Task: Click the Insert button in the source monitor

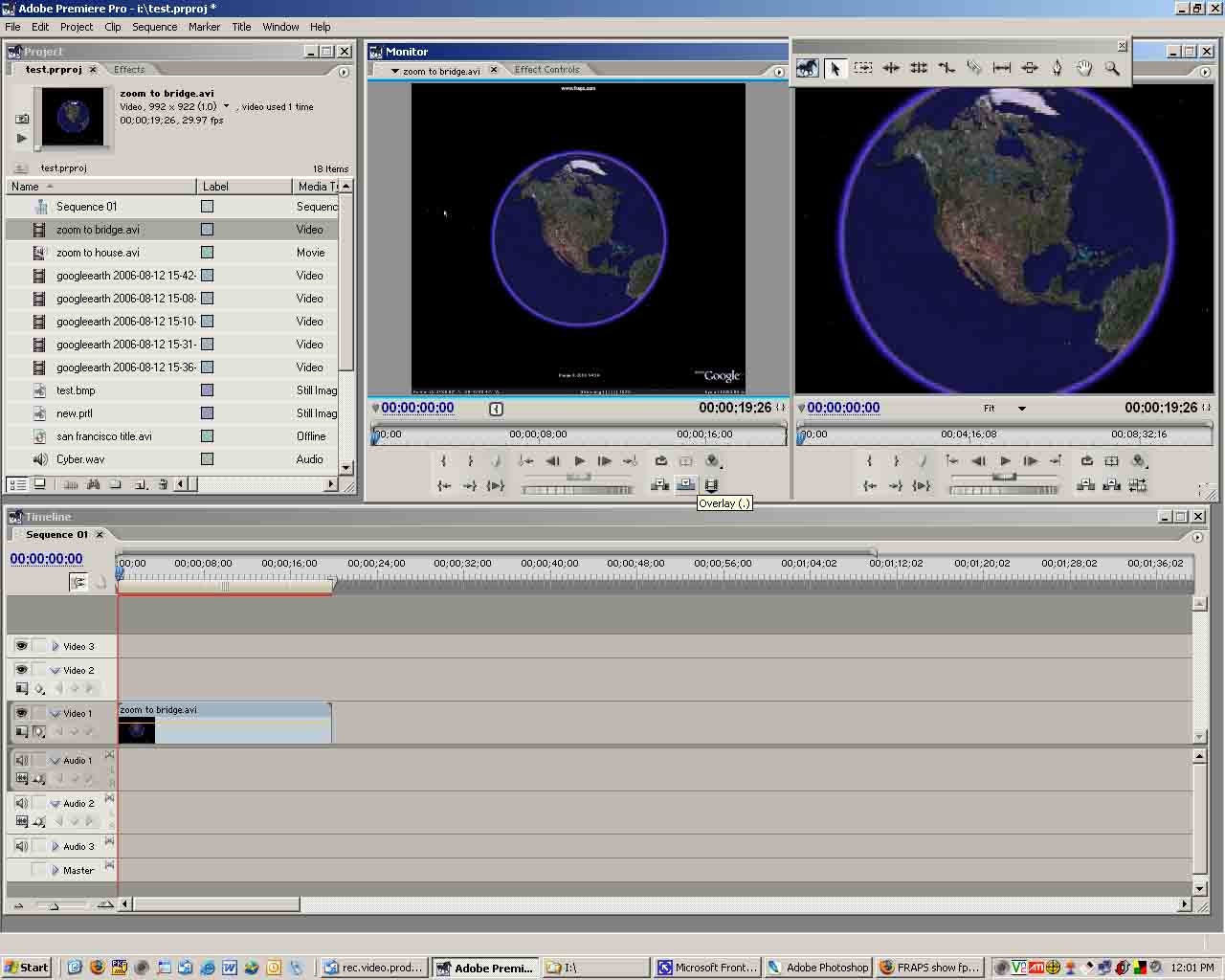Action: (659, 485)
